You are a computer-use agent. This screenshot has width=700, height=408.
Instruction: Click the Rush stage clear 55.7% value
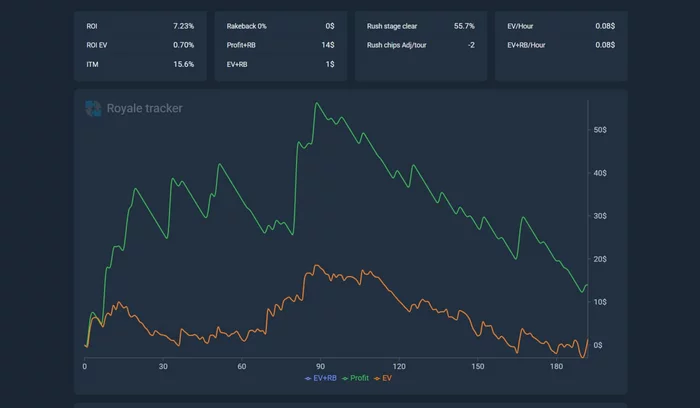464,25
